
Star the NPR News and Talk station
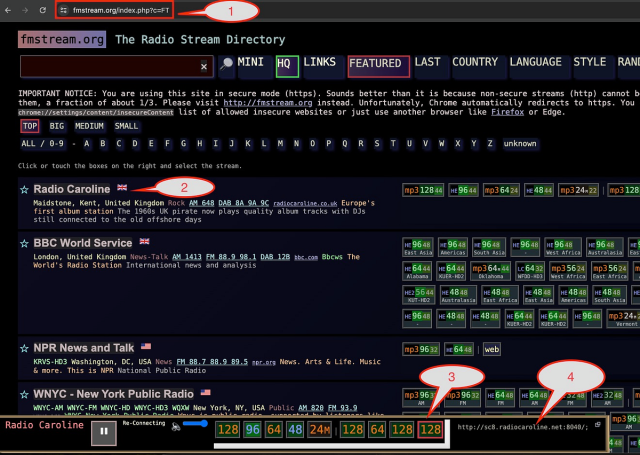24,348
